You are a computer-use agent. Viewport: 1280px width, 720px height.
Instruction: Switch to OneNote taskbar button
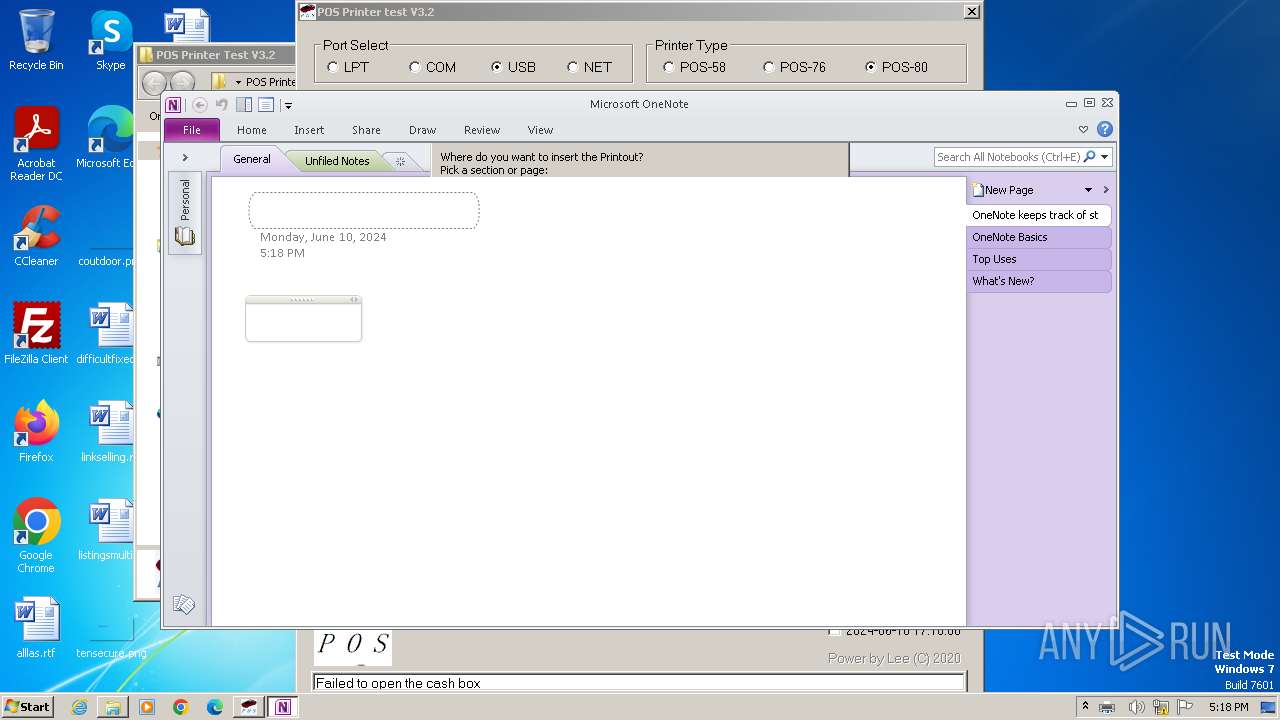tap(283, 707)
